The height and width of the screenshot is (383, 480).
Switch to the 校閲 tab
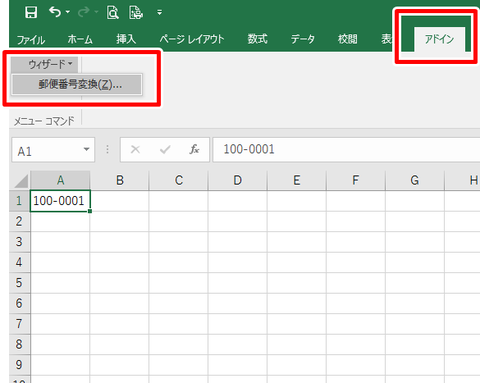[347, 39]
